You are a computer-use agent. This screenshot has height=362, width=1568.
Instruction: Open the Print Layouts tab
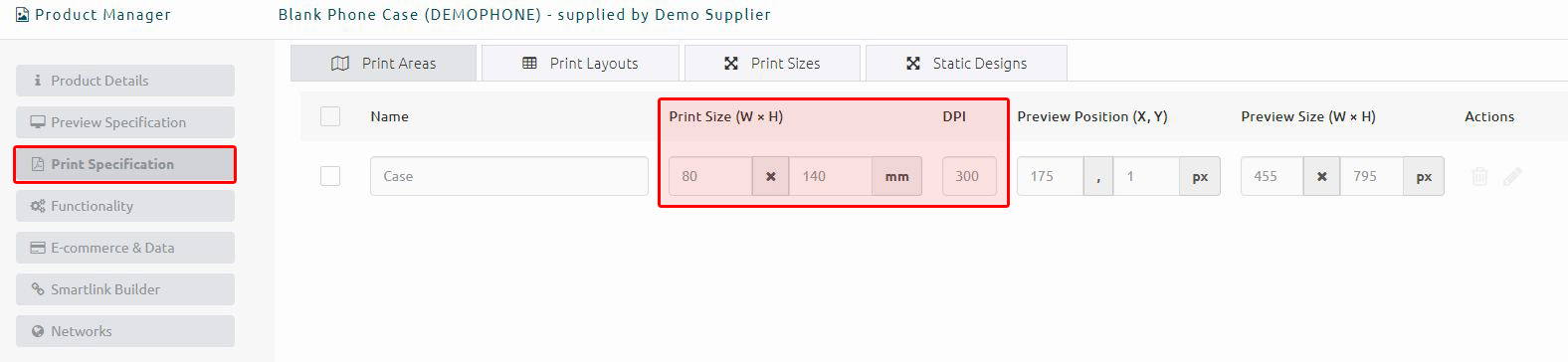tap(580, 63)
